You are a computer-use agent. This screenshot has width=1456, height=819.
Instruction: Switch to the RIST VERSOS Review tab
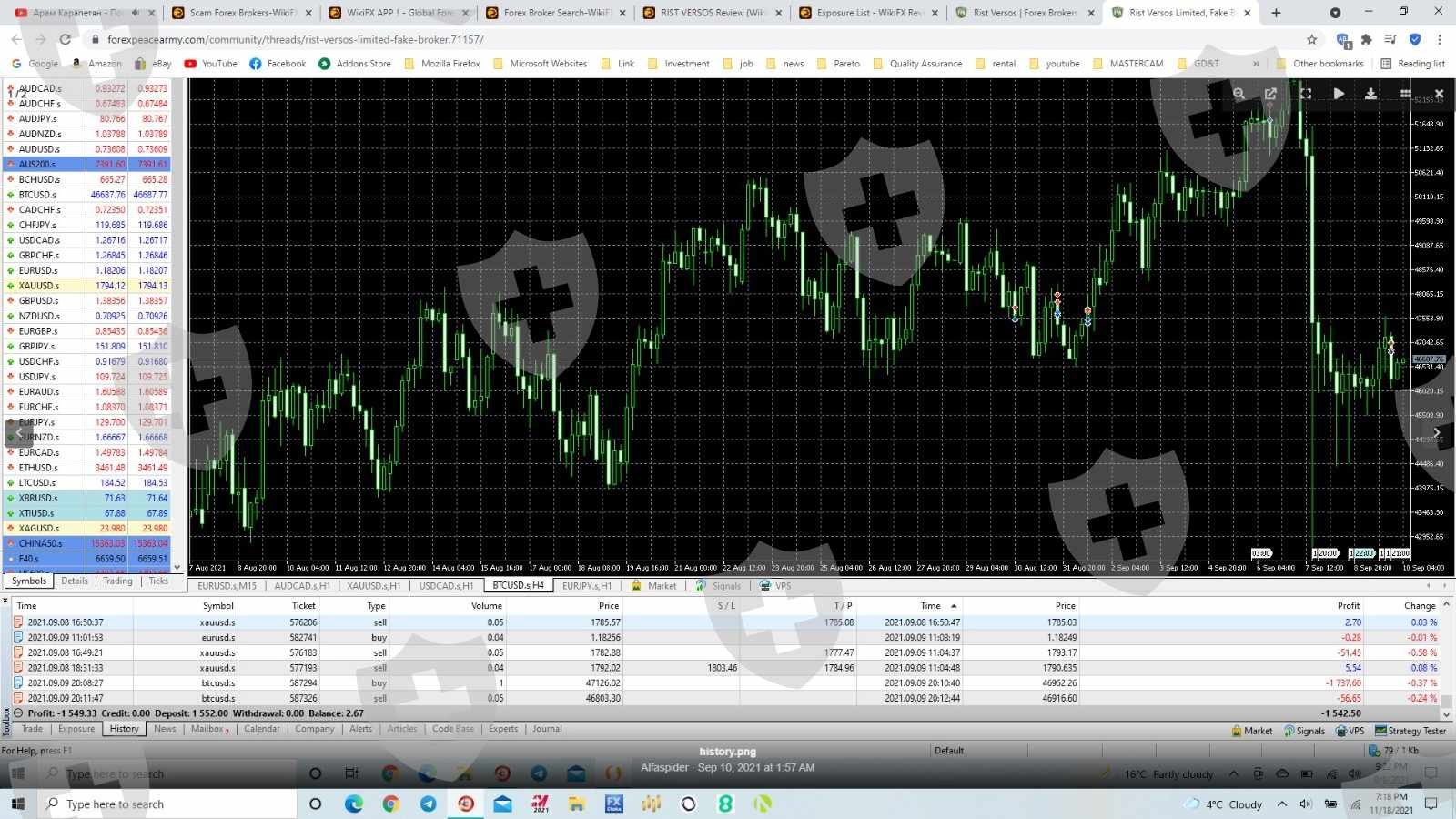coord(713,13)
